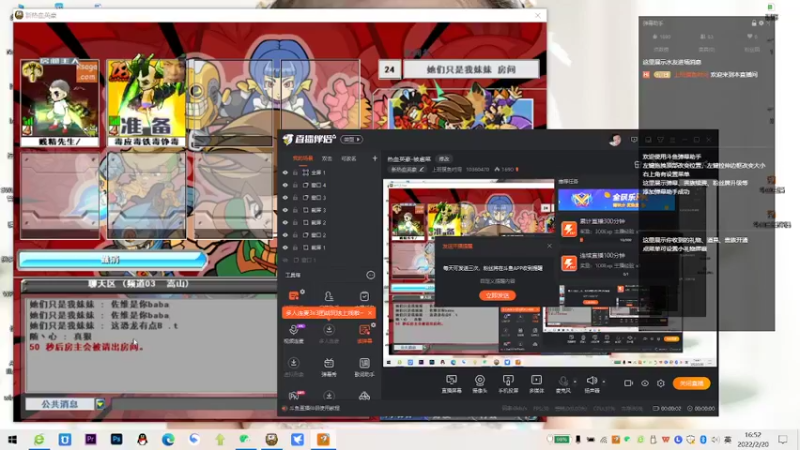Open the second tool in the tool library's top row
800x450 pixels.
coord(329,296)
